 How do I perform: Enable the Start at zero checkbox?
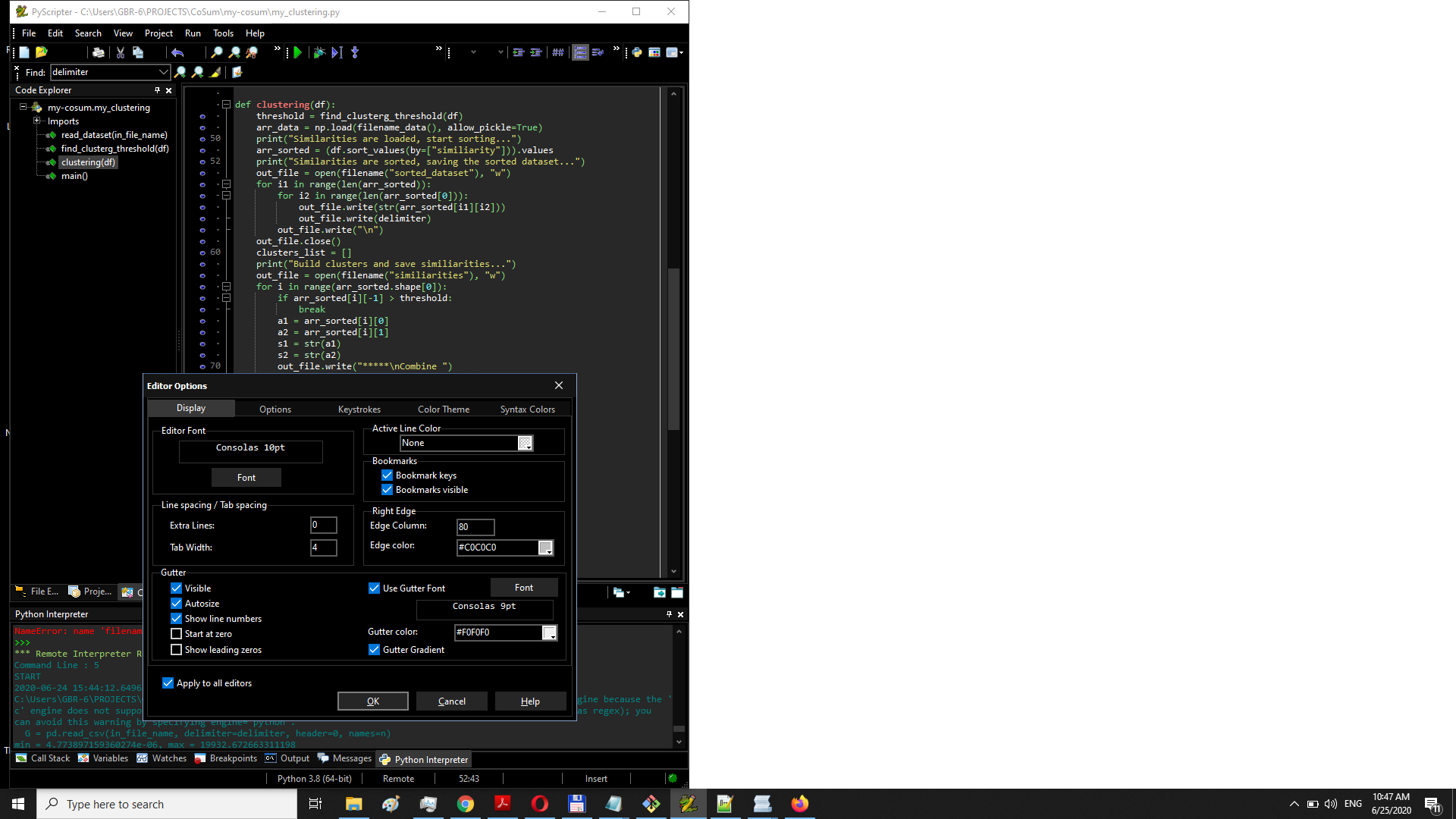click(x=177, y=633)
